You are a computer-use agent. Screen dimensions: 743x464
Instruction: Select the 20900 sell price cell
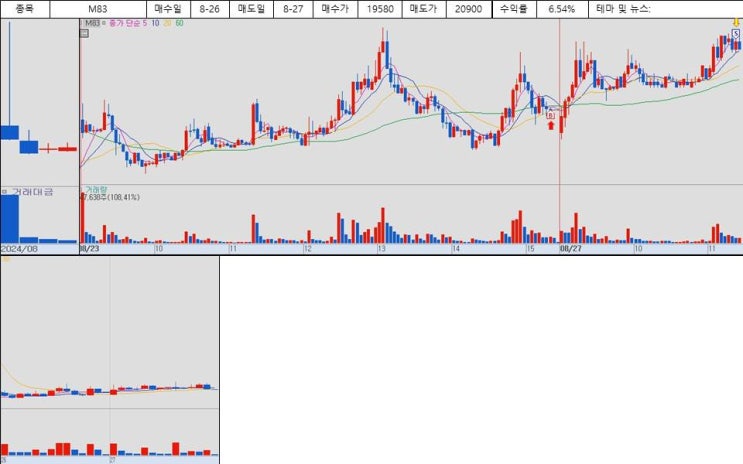[468, 9]
